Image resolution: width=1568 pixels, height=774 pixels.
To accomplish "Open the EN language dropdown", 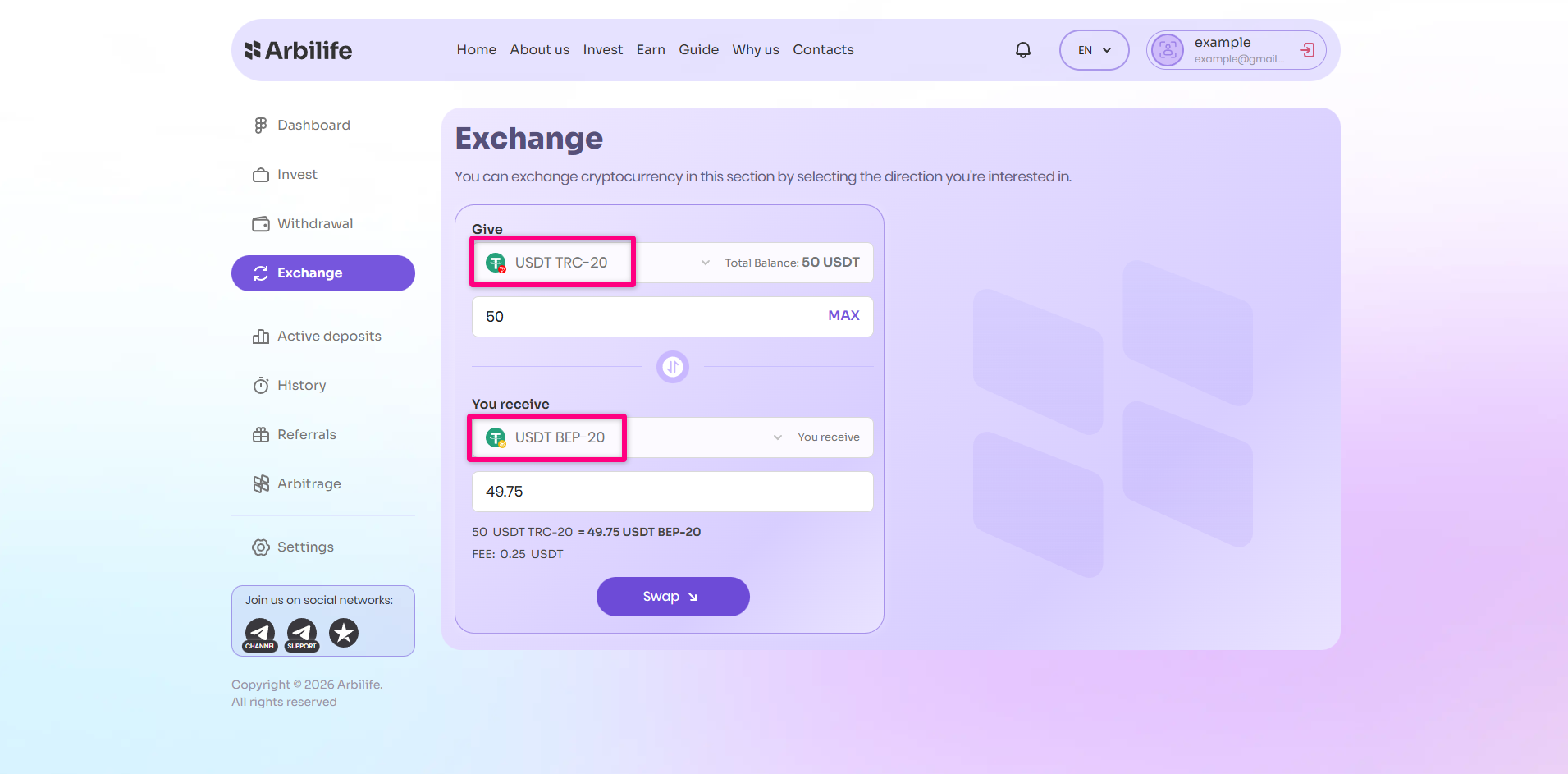I will 1094,50.
